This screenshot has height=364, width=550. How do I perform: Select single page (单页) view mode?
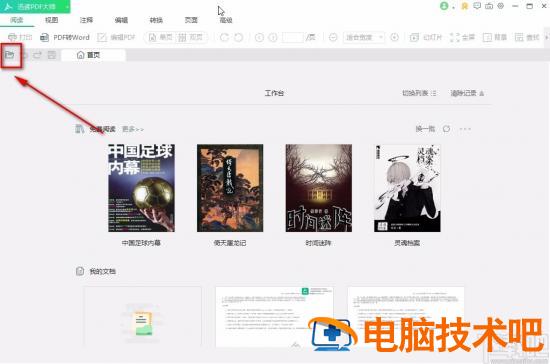point(161,37)
